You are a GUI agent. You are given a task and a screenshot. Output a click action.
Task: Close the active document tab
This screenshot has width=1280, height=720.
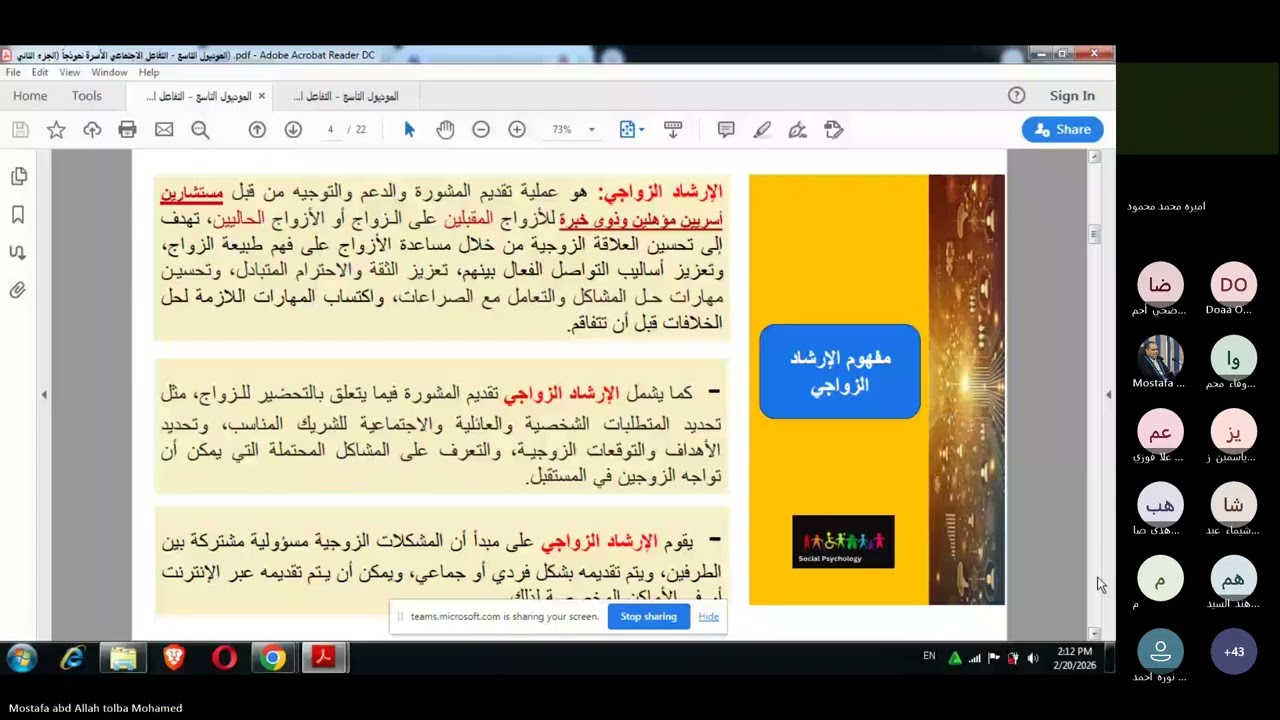click(x=262, y=96)
